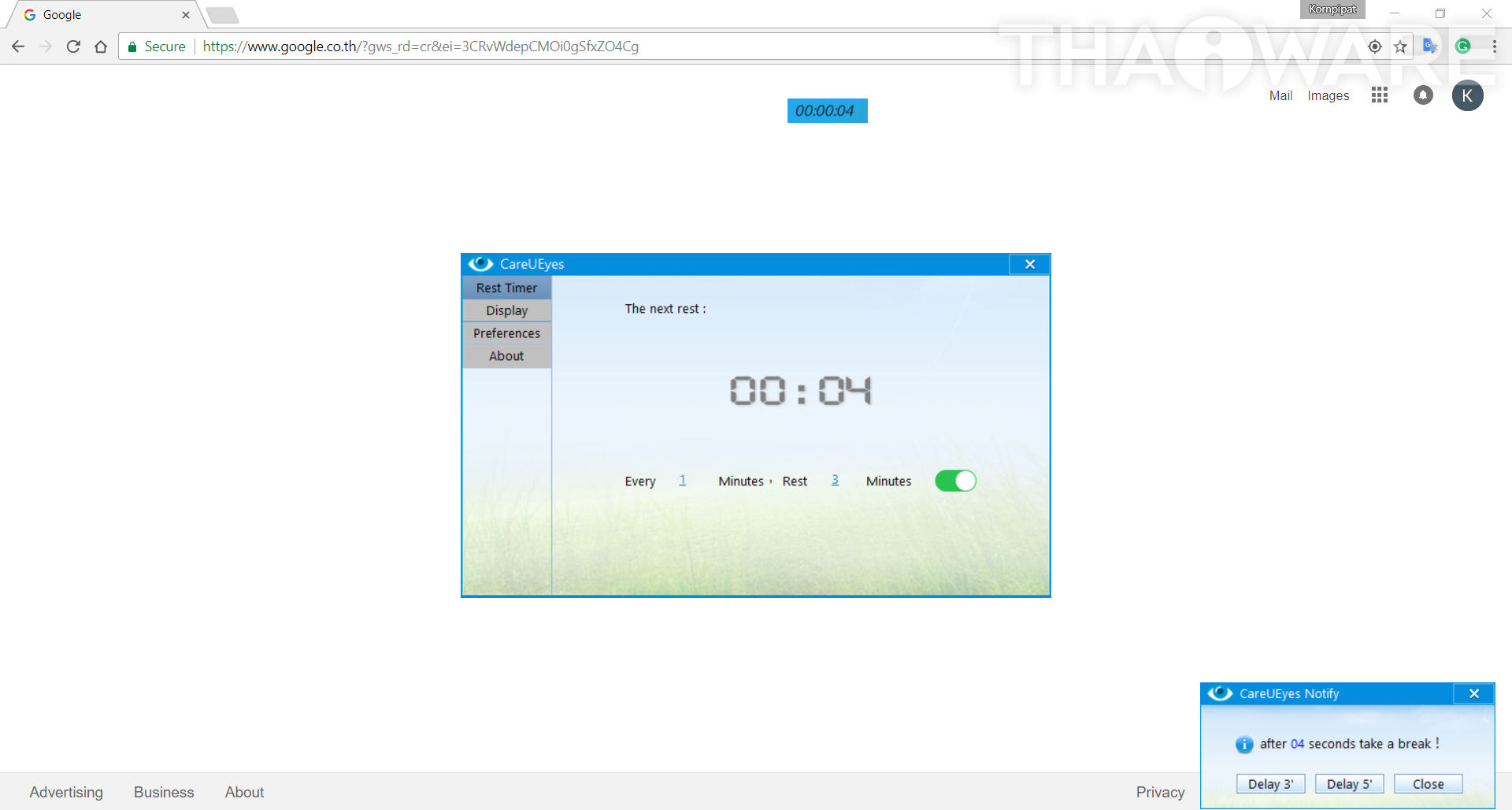Open the Images link on Google
The width and height of the screenshot is (1512, 810).
(1328, 95)
